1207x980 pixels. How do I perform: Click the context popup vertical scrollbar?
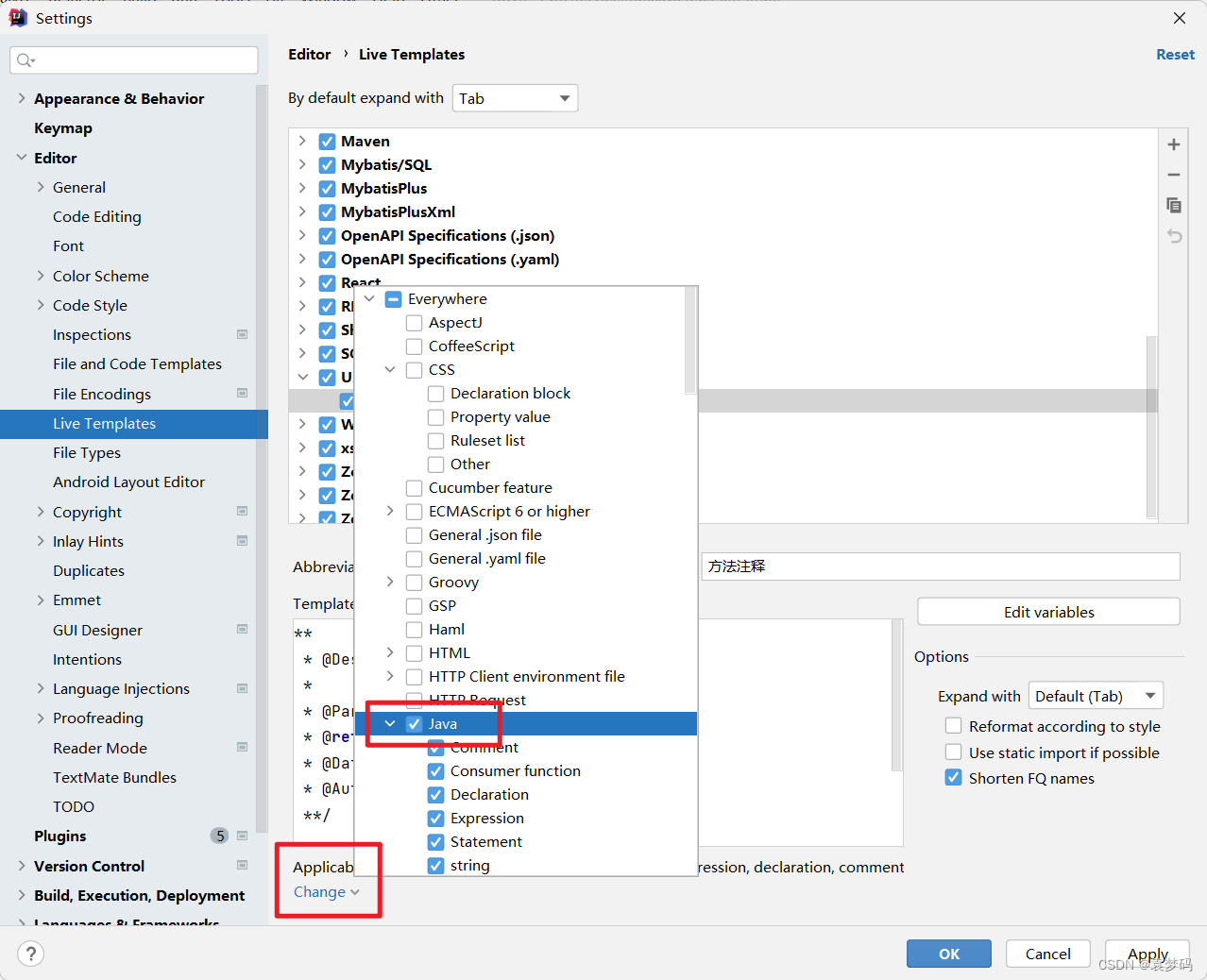click(x=690, y=341)
